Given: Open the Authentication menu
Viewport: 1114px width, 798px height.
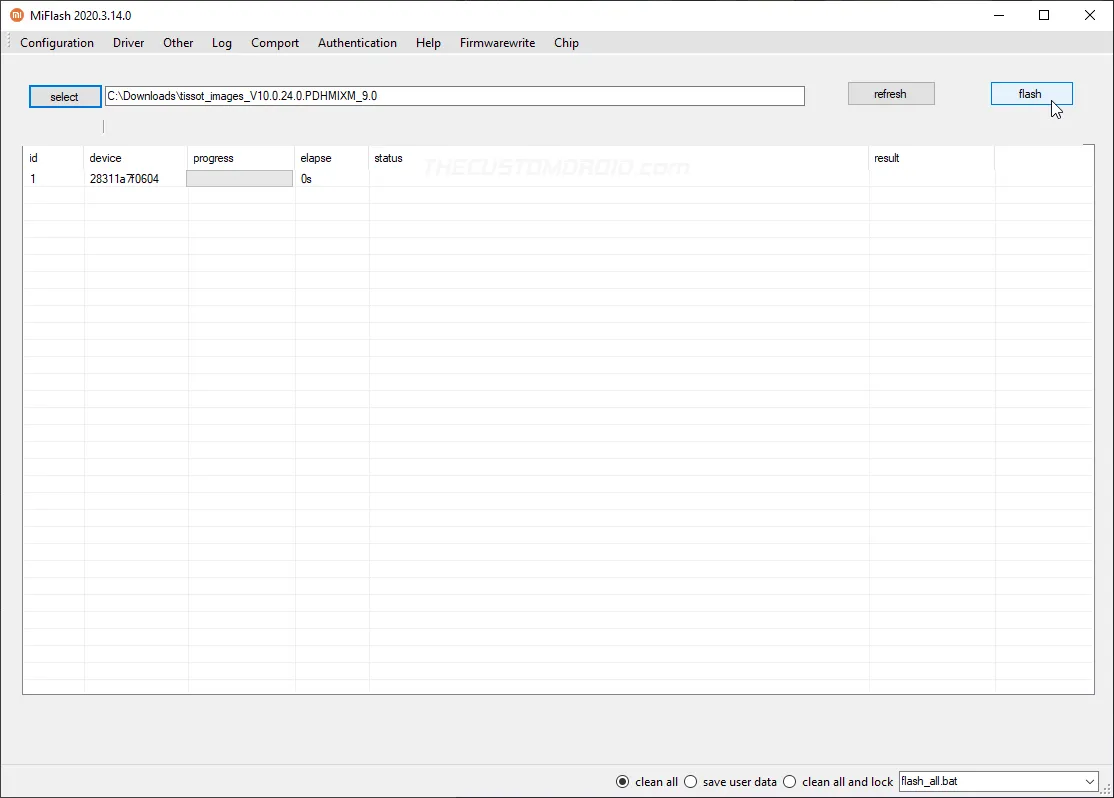Looking at the screenshot, I should 357,43.
